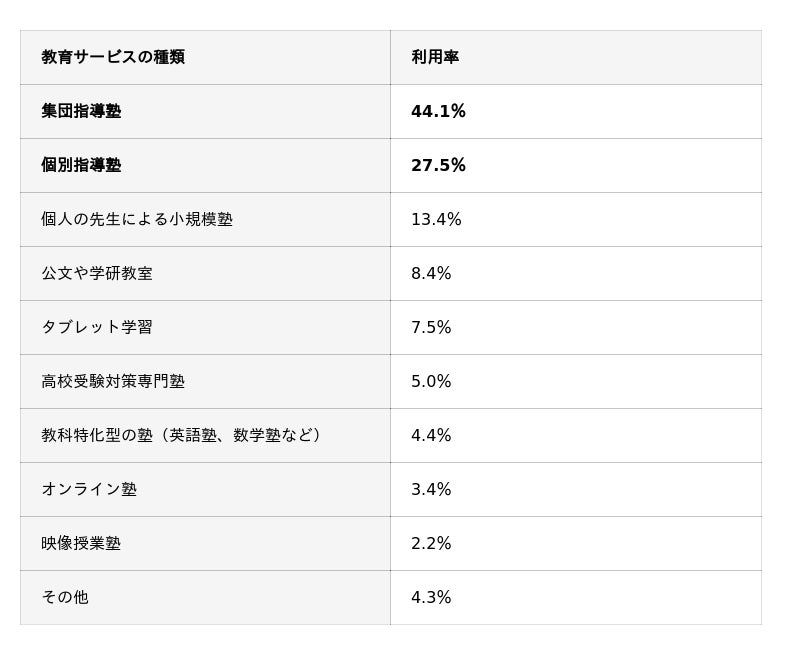Viewport: 800px width, 655px height.
Task: Click the 5.0% value cell
Action: coord(431,381)
